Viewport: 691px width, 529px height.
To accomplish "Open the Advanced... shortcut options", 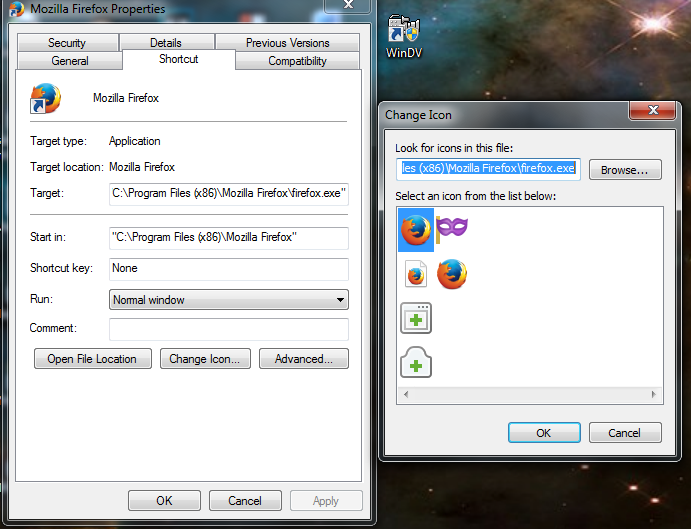I will coord(304,359).
